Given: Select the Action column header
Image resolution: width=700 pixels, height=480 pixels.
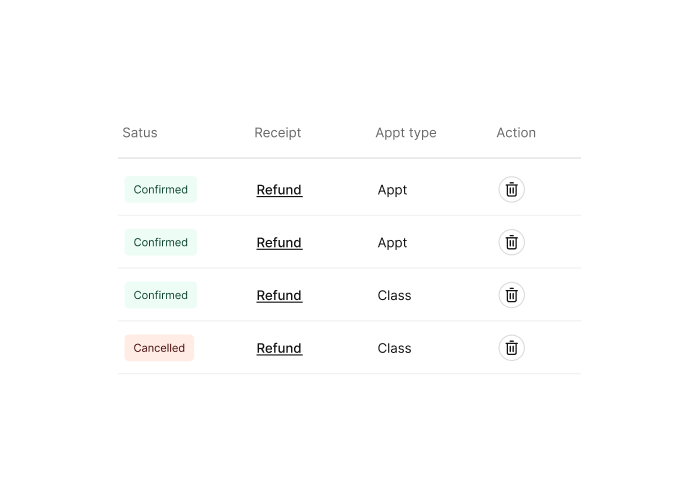Looking at the screenshot, I should [516, 133].
